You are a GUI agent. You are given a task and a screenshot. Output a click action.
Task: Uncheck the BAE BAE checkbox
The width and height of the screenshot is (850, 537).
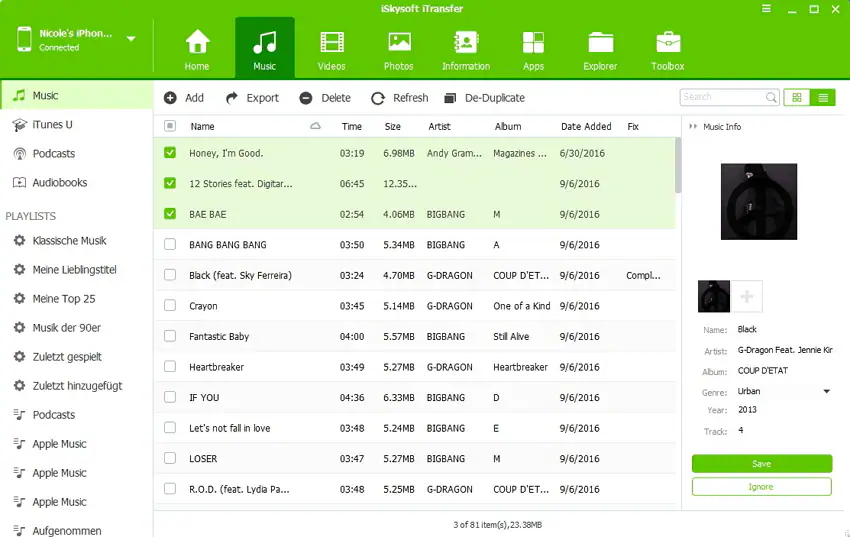(x=170, y=213)
